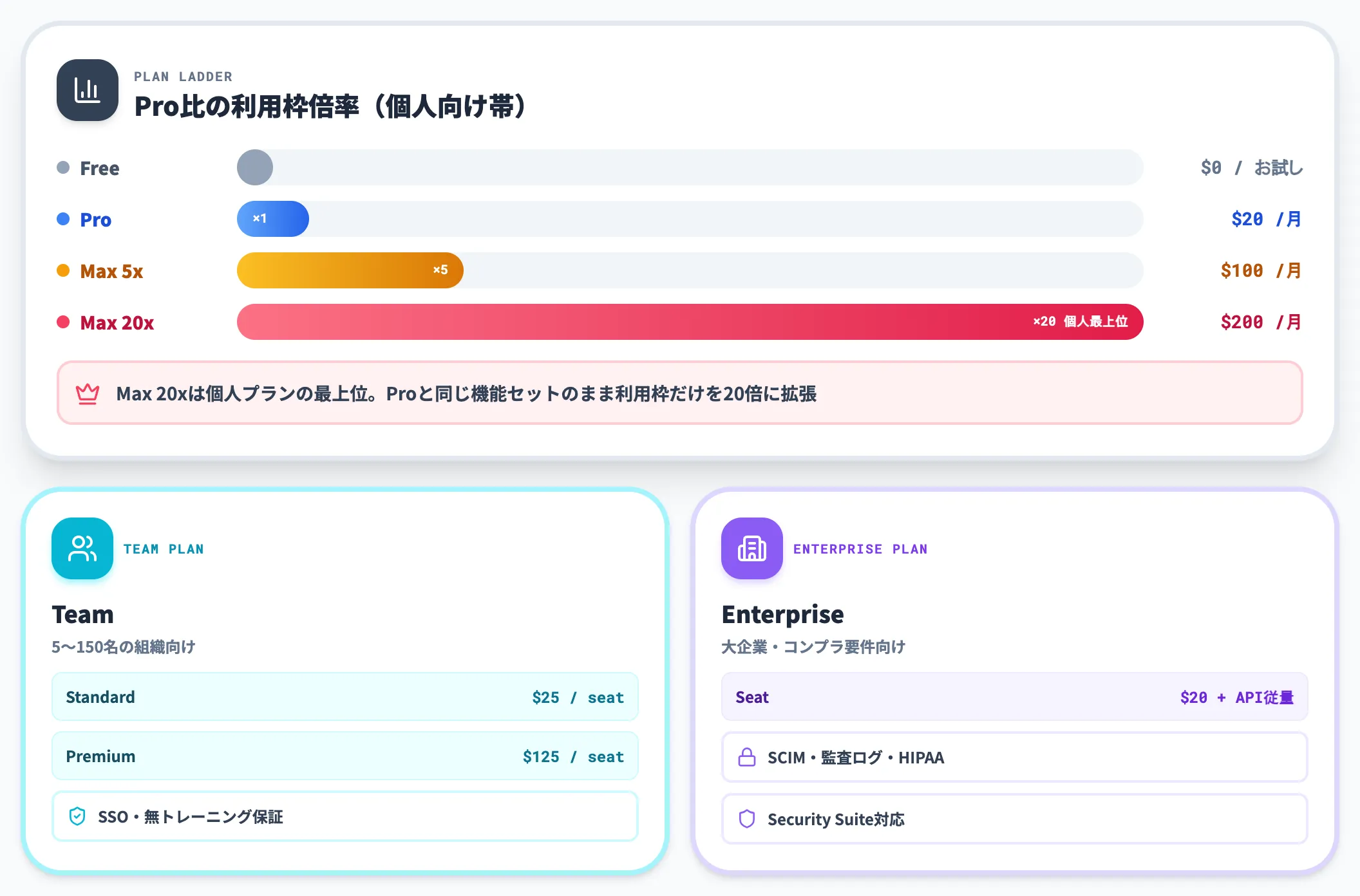Click the $0 / お試し price text
This screenshot has height=896, width=1360.
click(1252, 168)
